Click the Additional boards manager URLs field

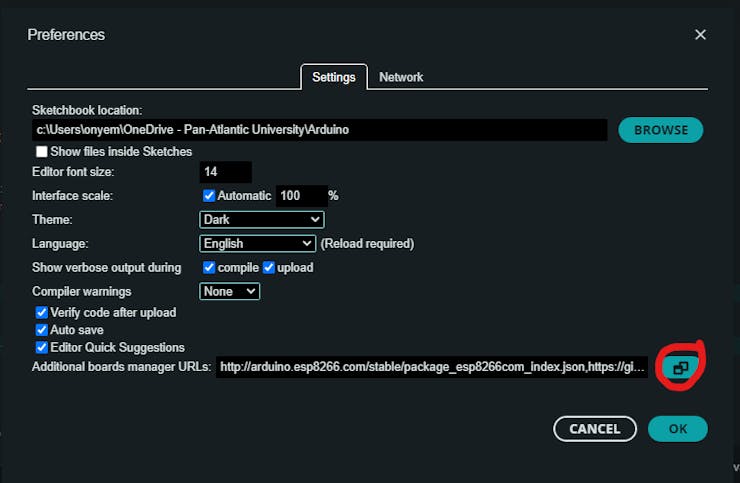point(432,367)
